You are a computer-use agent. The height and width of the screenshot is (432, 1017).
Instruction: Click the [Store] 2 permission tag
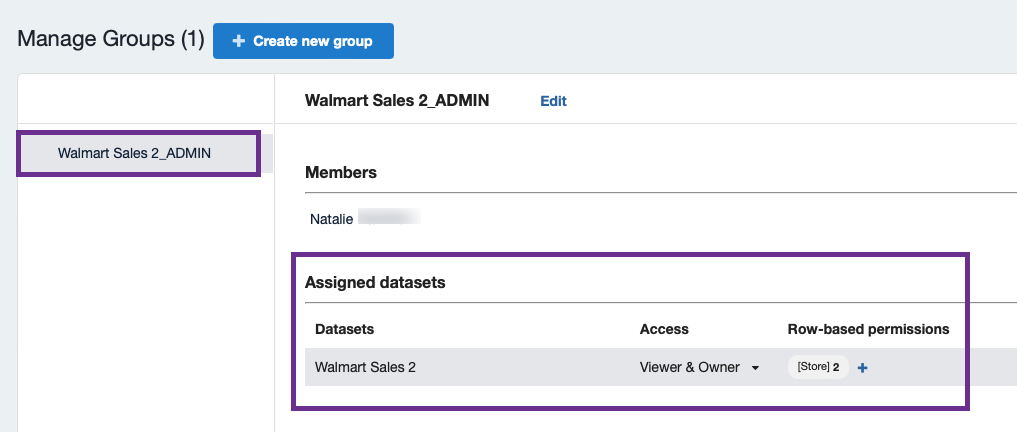[818, 367]
